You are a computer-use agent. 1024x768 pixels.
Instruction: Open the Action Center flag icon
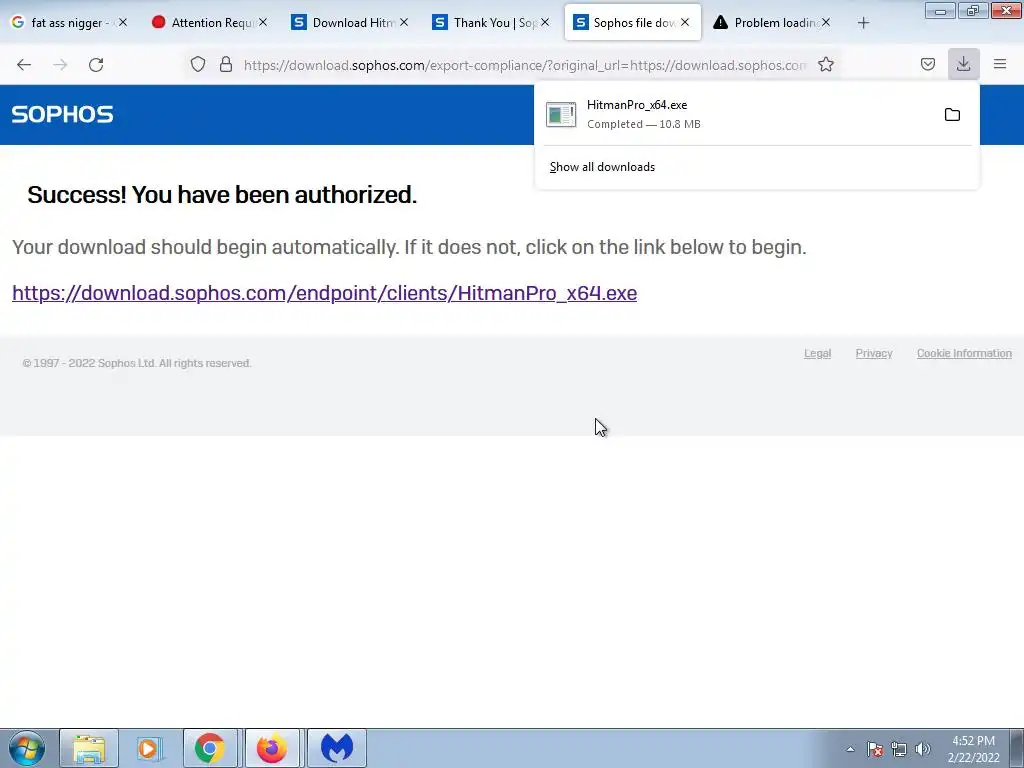click(875, 749)
